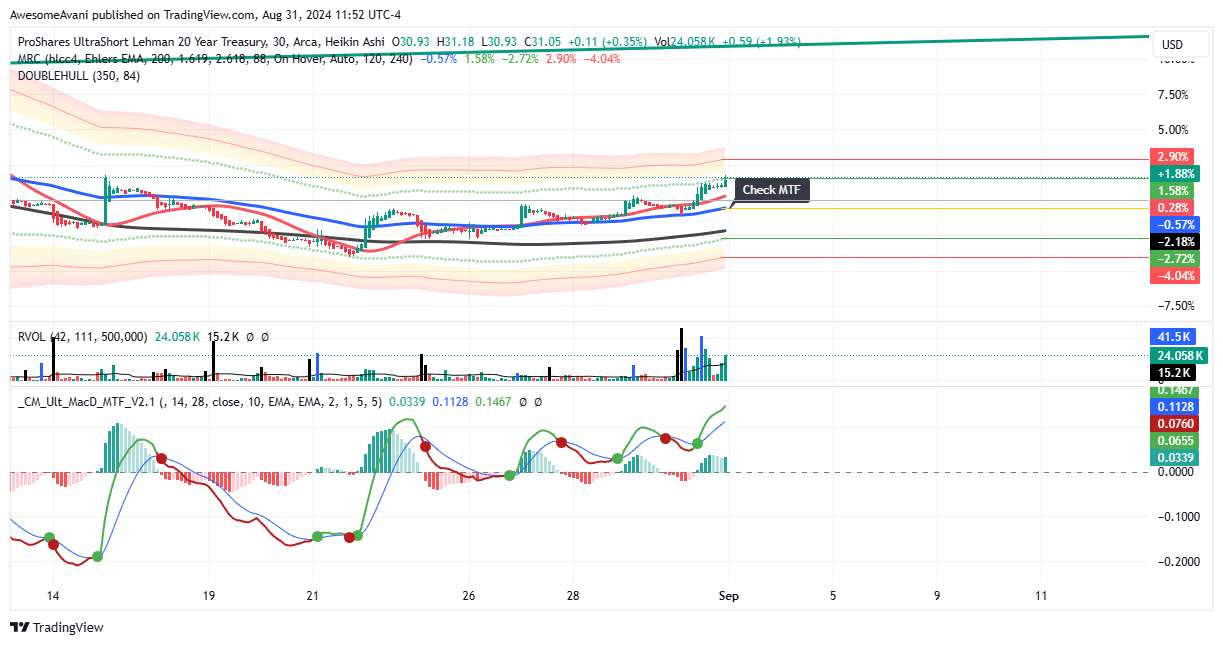
Task: Click the green 1.58% price label
Action: pos(1173,190)
